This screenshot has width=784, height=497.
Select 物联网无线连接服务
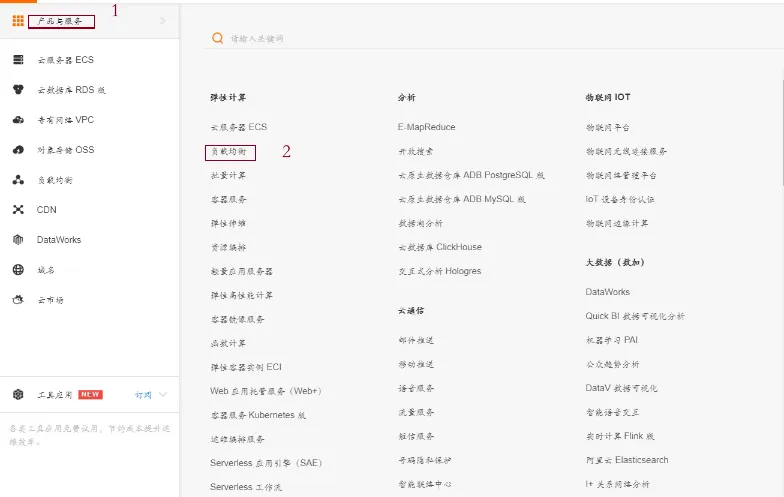tap(626, 151)
